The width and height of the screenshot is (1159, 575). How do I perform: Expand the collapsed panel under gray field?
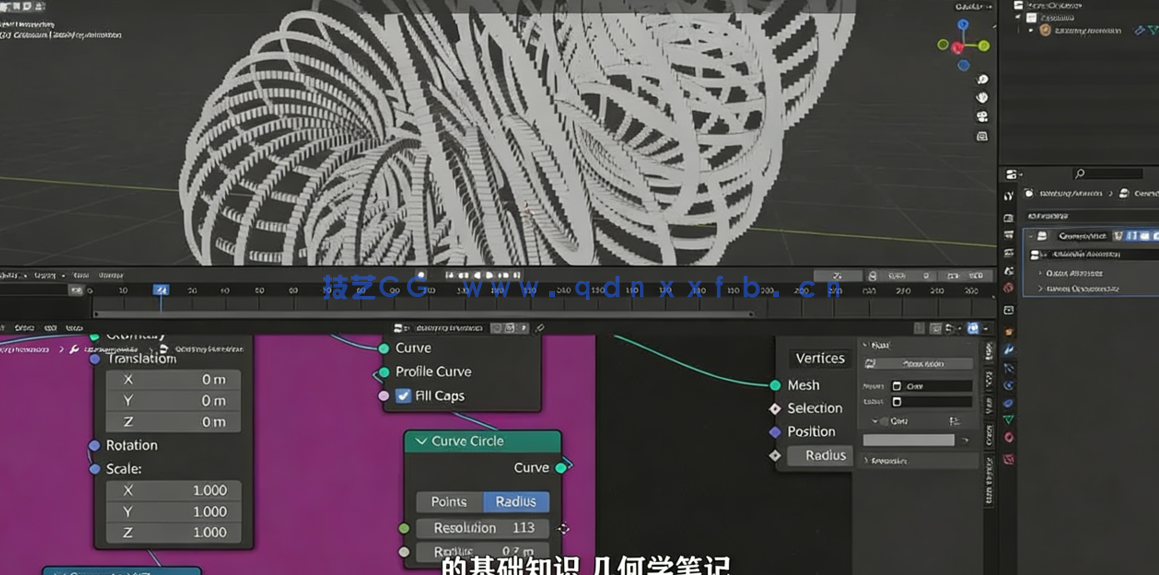pos(867,460)
